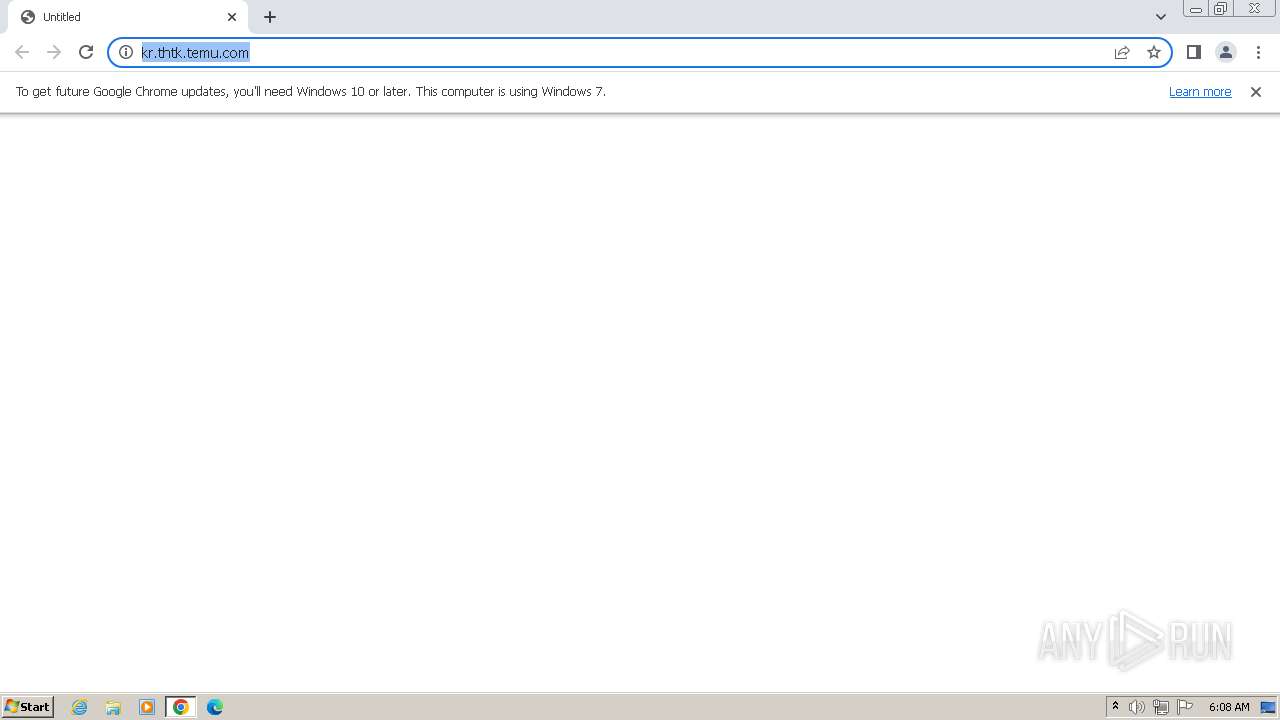This screenshot has height=720, width=1280.
Task: Launch Microsoft Edge from taskbar
Action: pos(215,707)
